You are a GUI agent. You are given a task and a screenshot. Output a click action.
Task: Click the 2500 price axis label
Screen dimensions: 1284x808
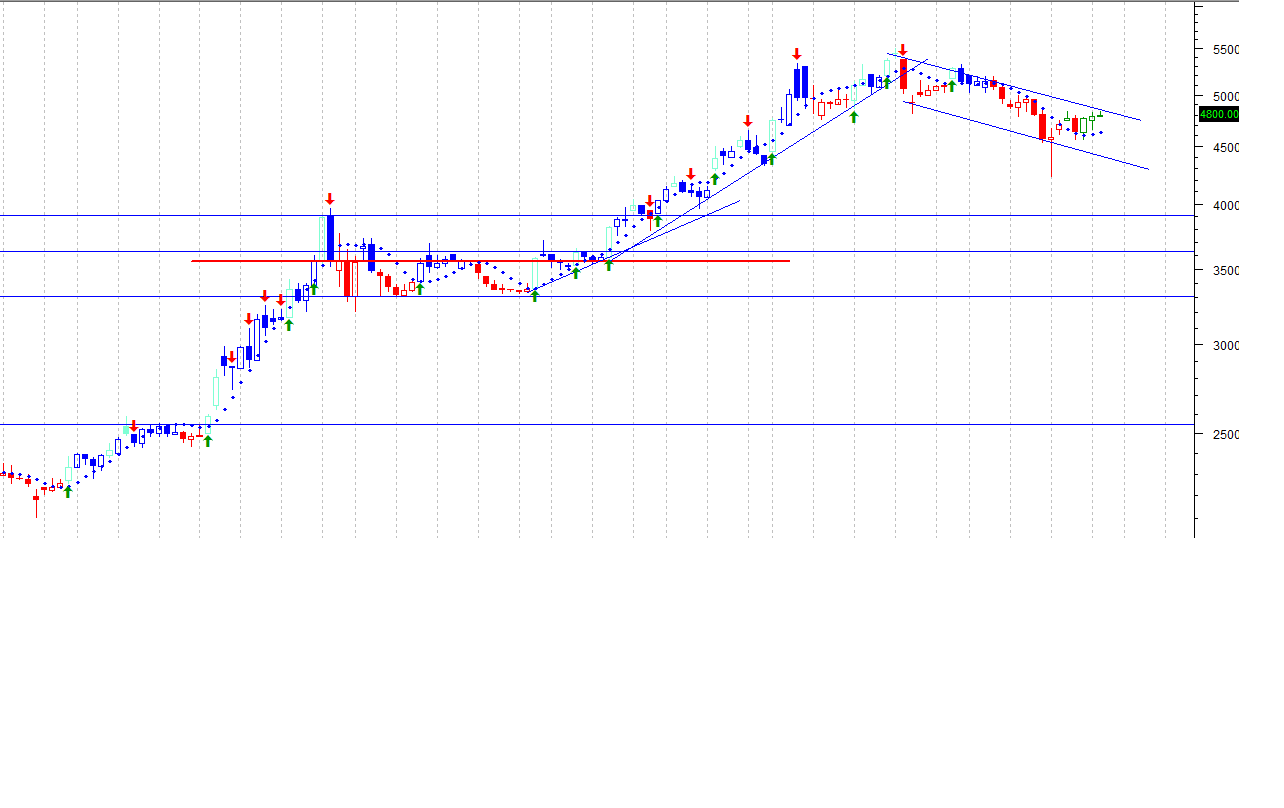(x=1225, y=434)
